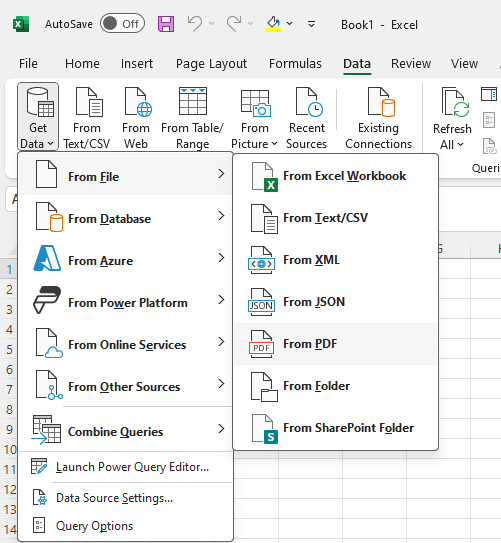Viewport: 501px width, 543px height.
Task: Choose From XML
Action: pyautogui.click(x=335, y=260)
